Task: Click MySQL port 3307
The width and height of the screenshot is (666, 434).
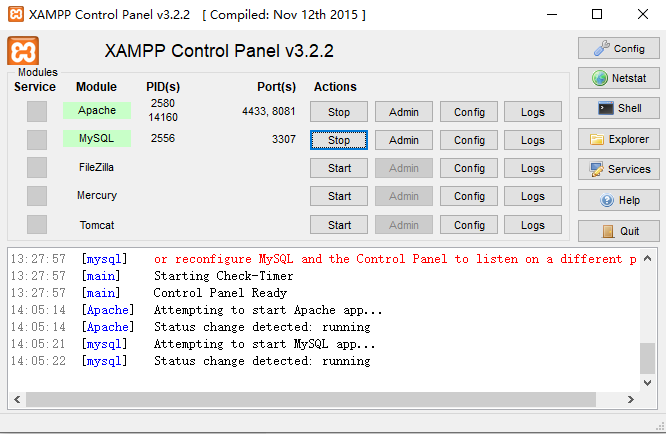Action: point(284,139)
